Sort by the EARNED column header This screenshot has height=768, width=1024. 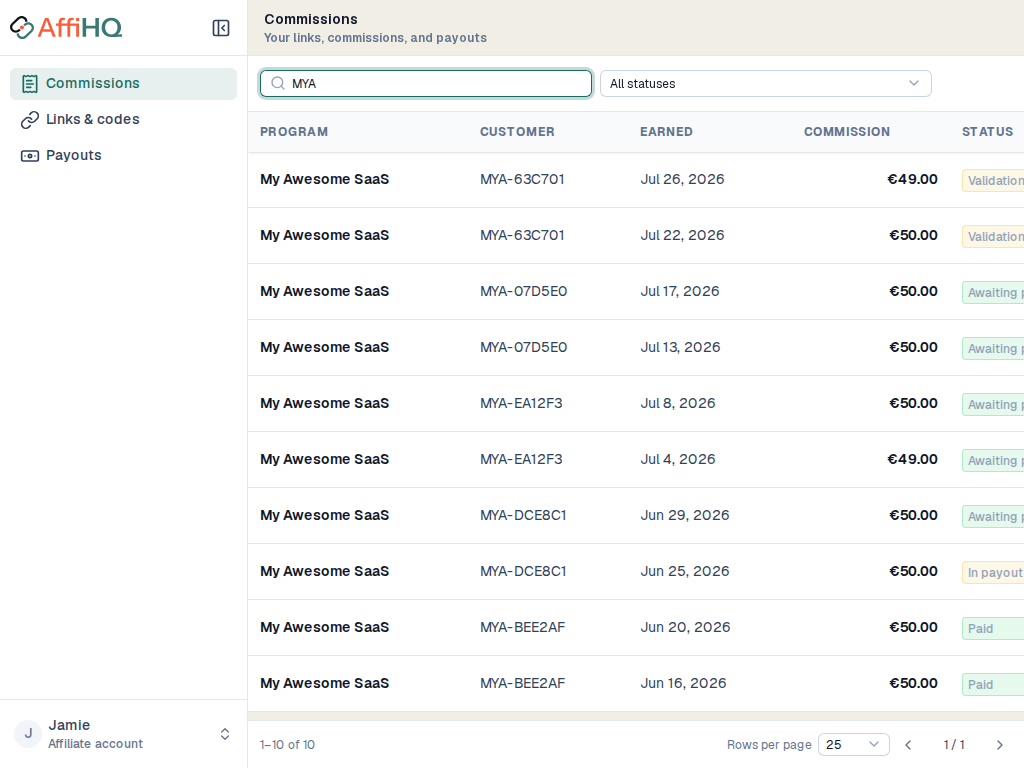point(666,132)
